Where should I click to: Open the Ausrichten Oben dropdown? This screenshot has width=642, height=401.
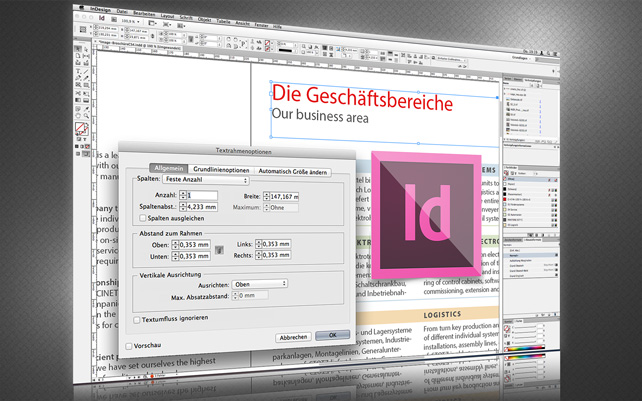(x=259, y=284)
